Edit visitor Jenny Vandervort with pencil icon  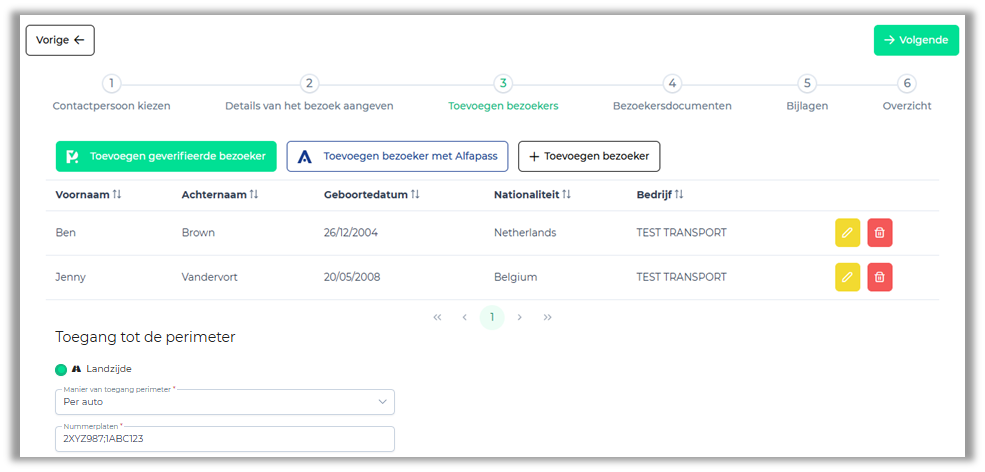tap(847, 277)
